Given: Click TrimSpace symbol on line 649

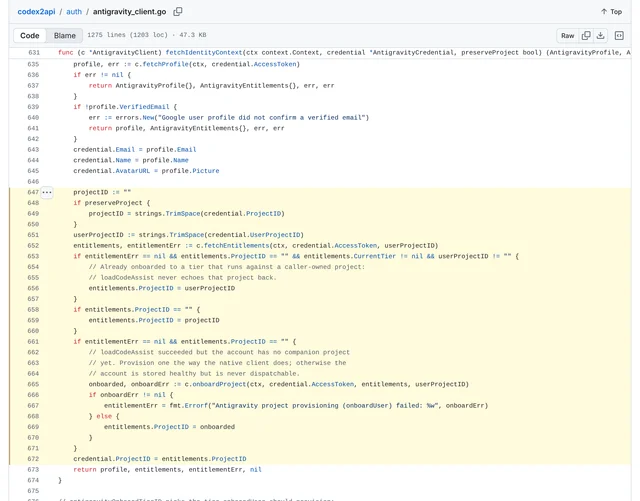Looking at the screenshot, I should click(183, 214).
